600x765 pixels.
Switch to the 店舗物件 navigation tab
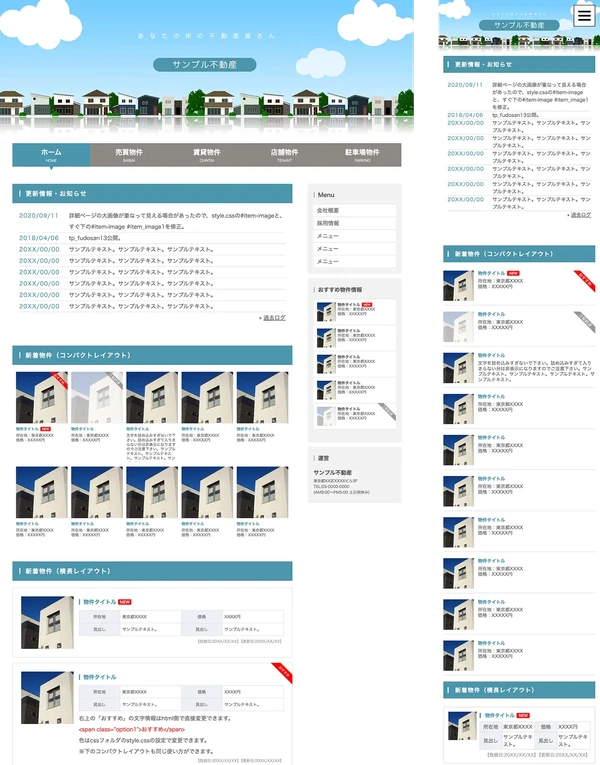(x=285, y=154)
